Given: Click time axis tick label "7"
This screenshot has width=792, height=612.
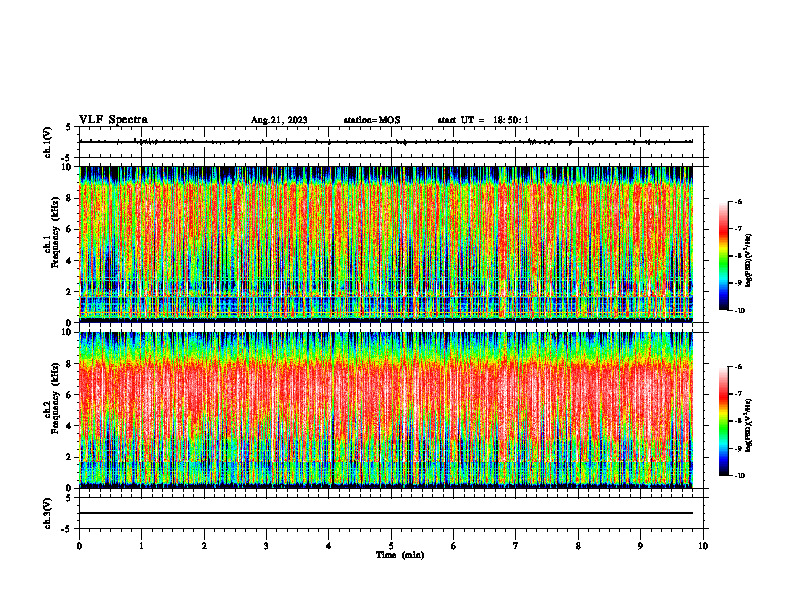Looking at the screenshot, I should coord(516,546).
